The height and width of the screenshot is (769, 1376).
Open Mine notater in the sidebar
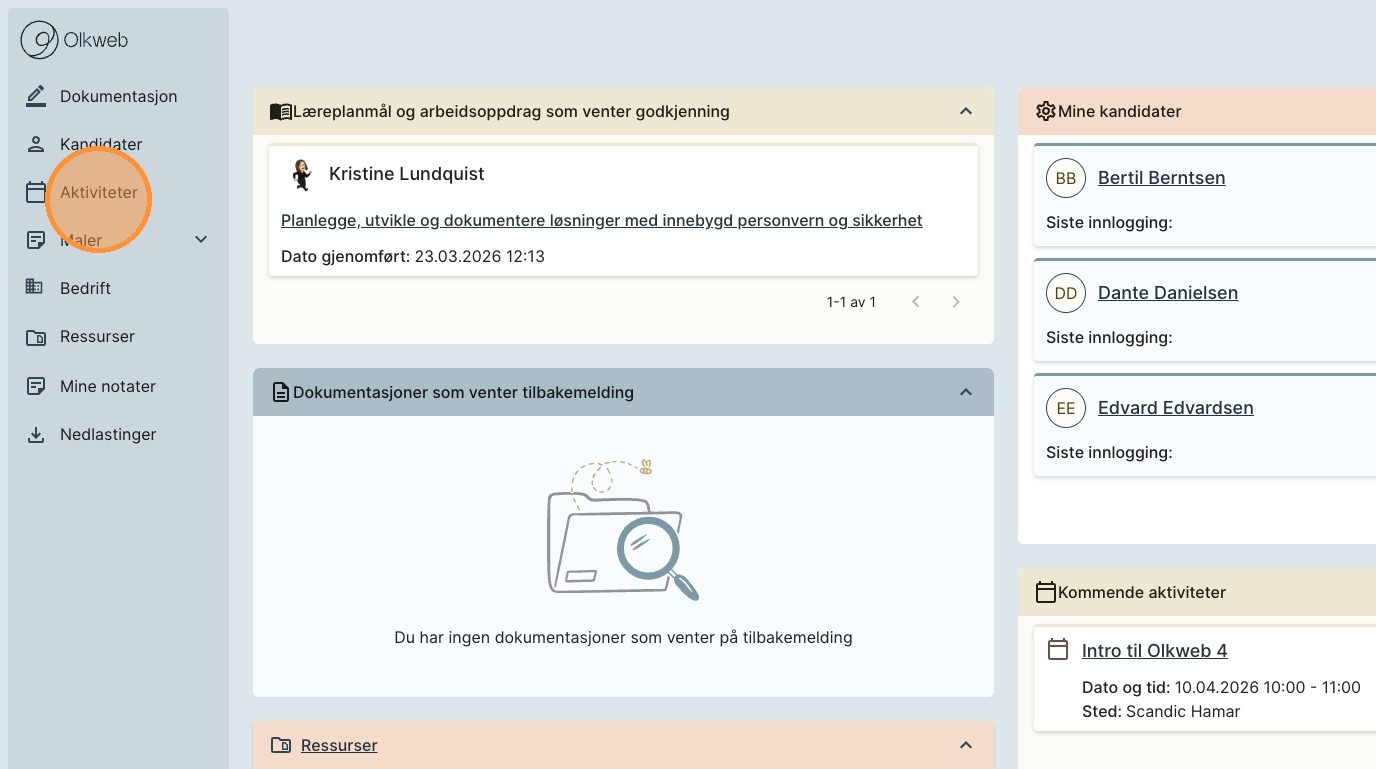[x=107, y=386]
